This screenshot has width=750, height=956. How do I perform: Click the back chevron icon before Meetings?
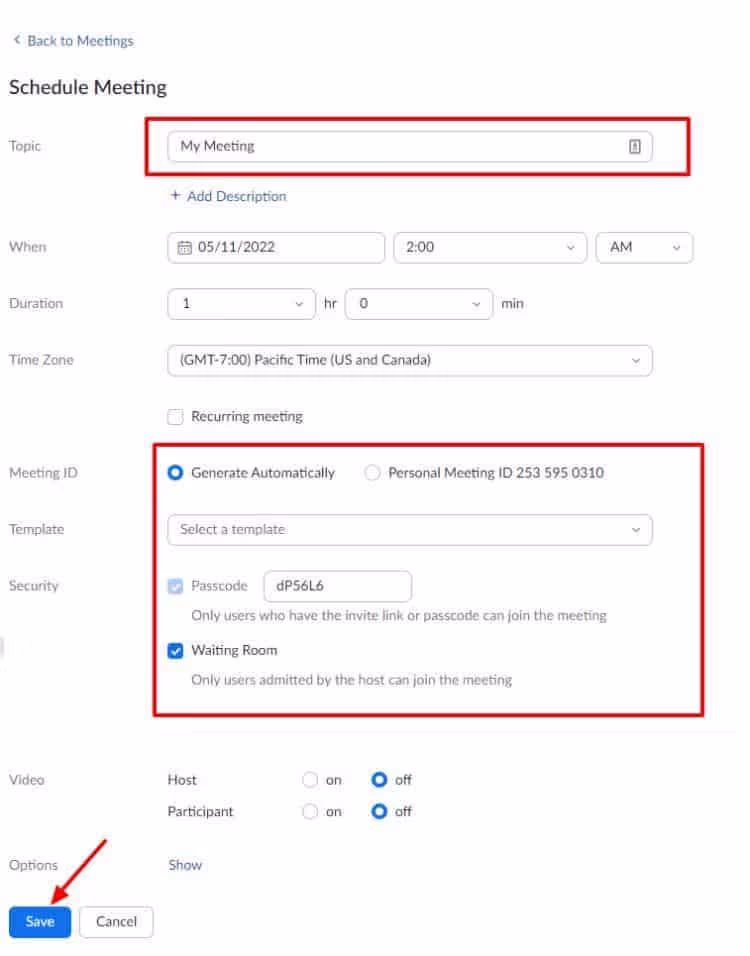[17, 40]
